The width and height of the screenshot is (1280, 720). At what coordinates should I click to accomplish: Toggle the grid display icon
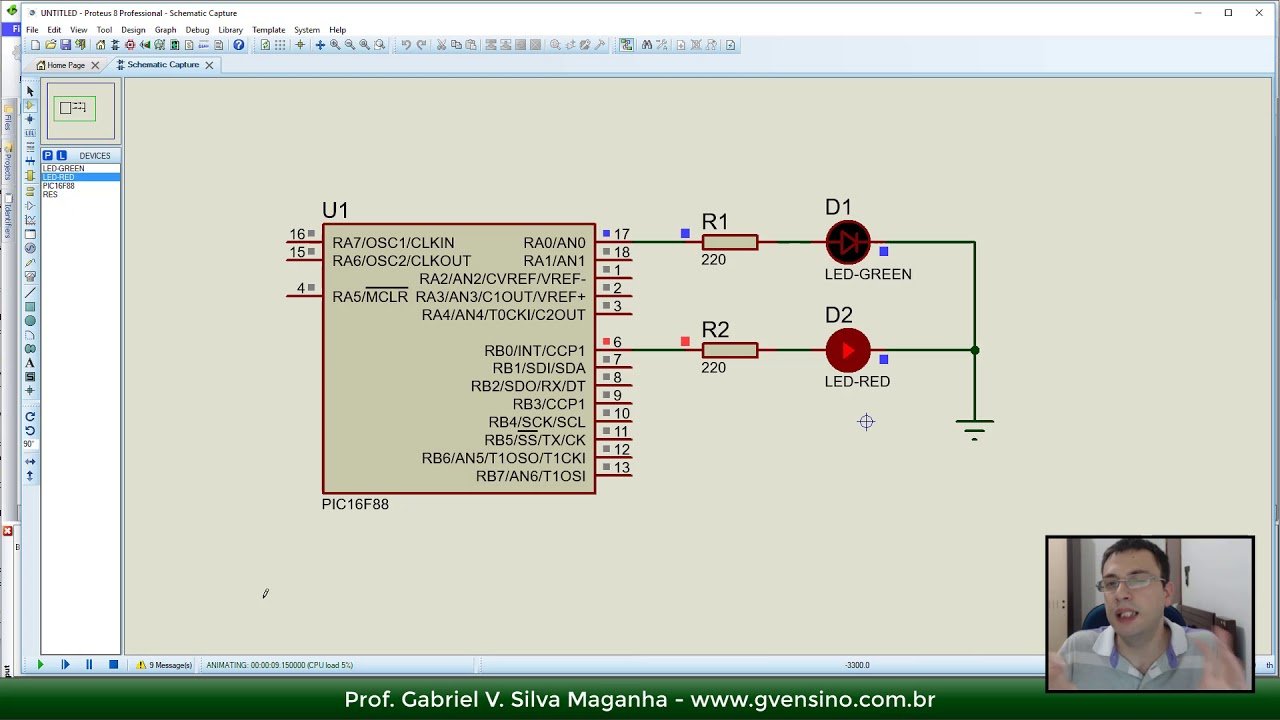(280, 45)
